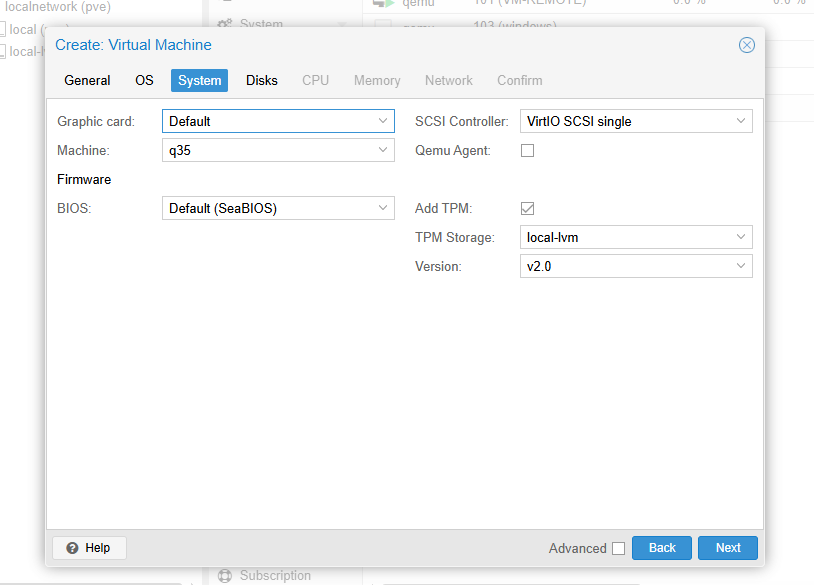This screenshot has width=814, height=585.
Task: Click the System gear icon behind dialog
Action: pyautogui.click(x=225, y=23)
